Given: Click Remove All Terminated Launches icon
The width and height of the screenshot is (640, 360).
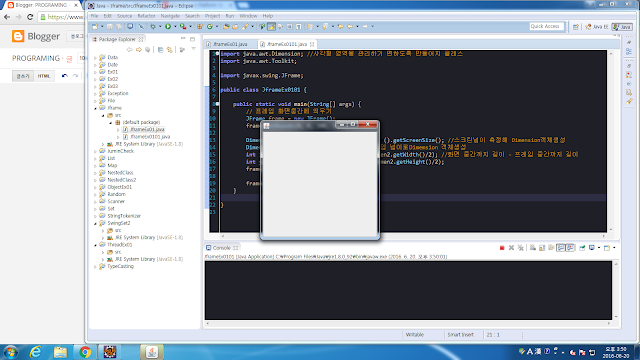Looking at the screenshot, I should point(520,248).
